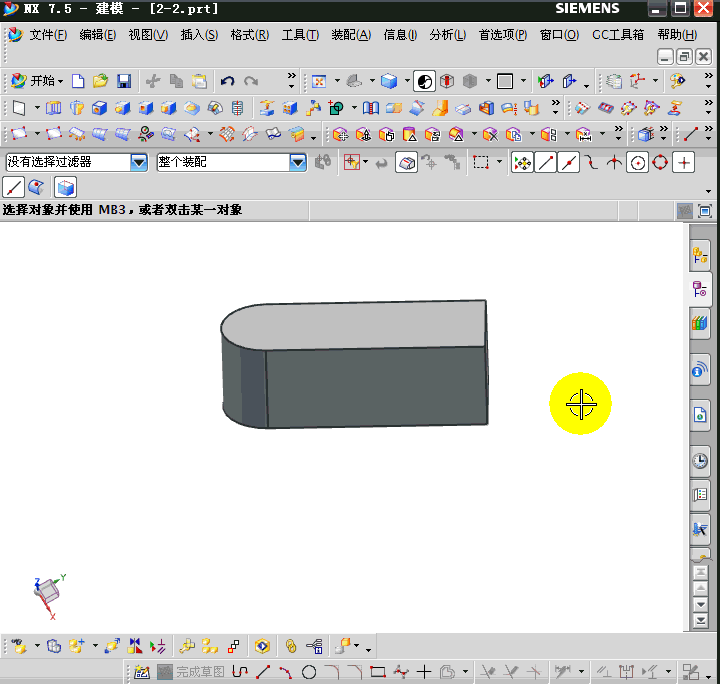Toggle Enable Snap Point
Viewport: 720px width, 684px height.
pos(523,163)
